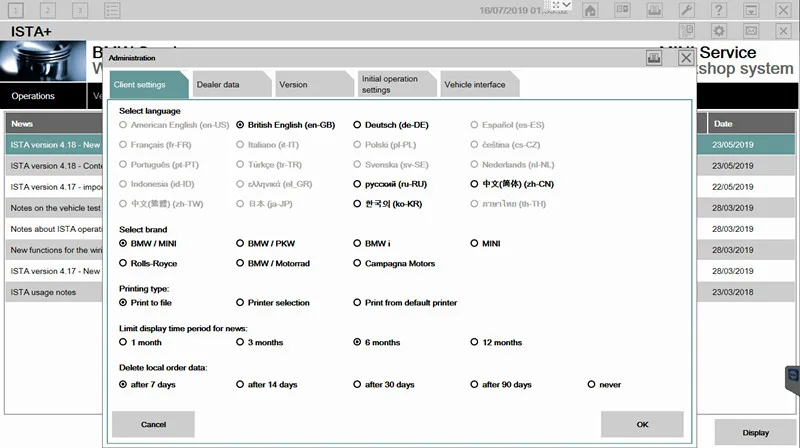
Task: Open the wrench administration icon
Action: click(687, 10)
